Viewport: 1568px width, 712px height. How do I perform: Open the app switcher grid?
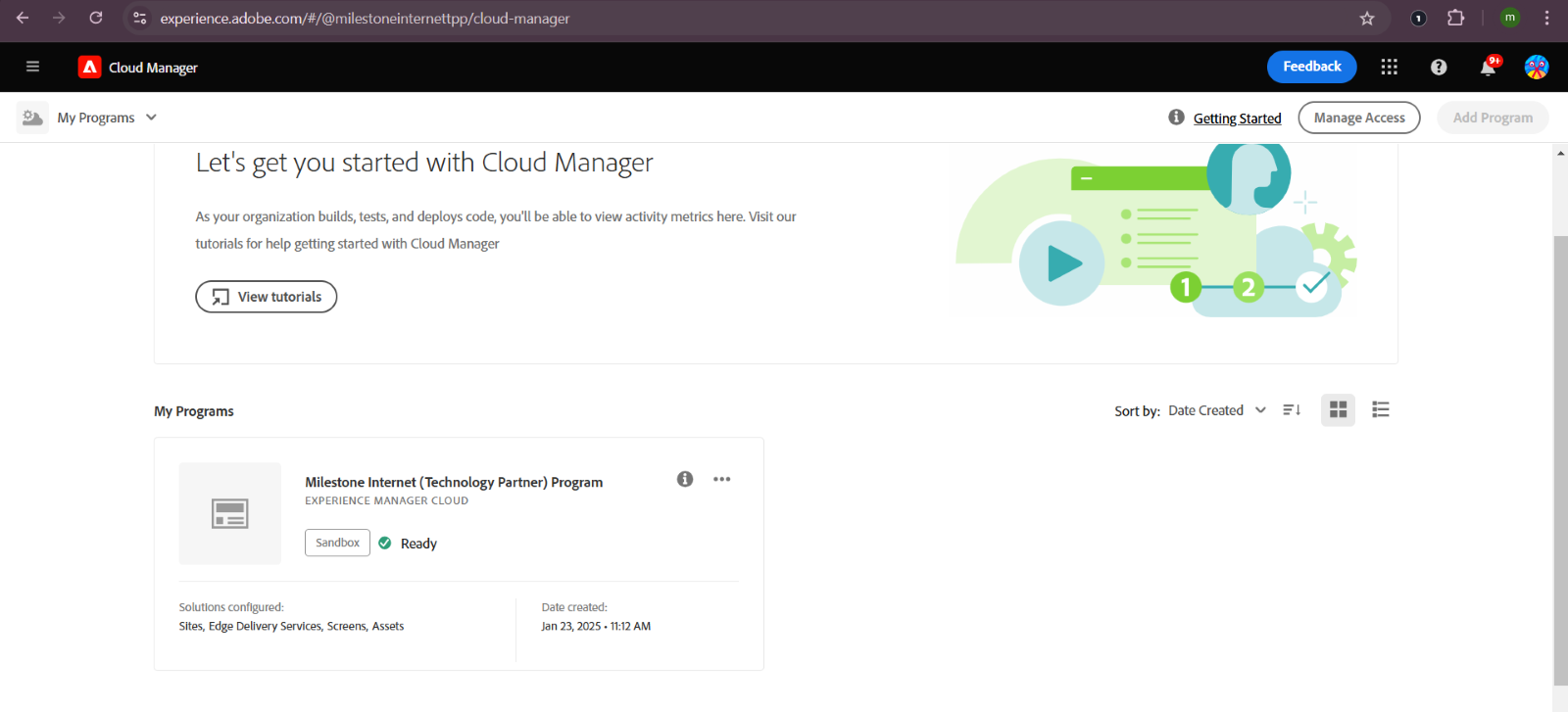tap(1389, 67)
